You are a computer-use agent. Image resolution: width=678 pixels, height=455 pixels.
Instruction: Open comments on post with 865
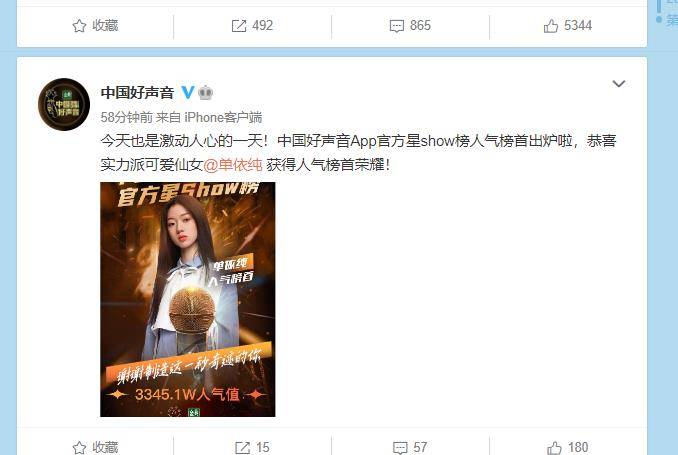tap(410, 26)
